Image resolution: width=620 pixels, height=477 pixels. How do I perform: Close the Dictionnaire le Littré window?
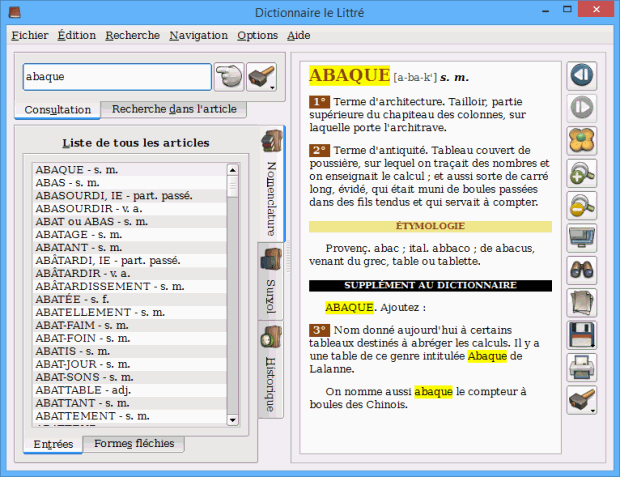click(596, 9)
